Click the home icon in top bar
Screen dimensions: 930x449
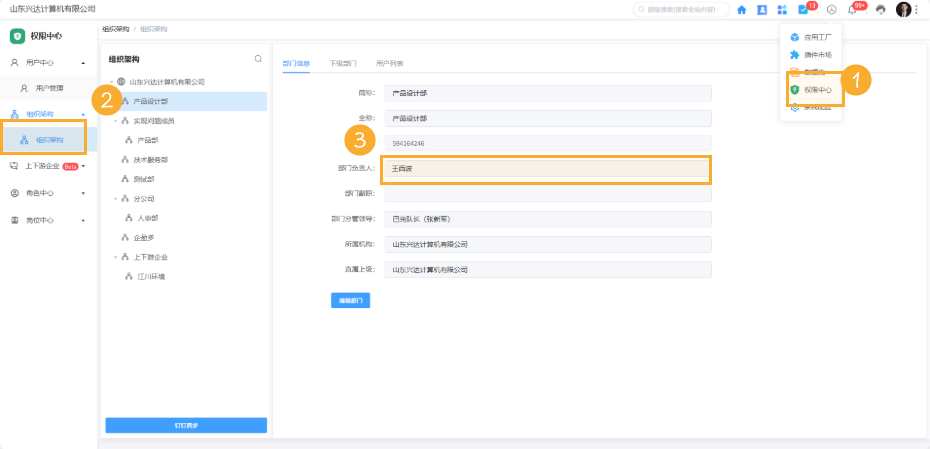click(741, 10)
